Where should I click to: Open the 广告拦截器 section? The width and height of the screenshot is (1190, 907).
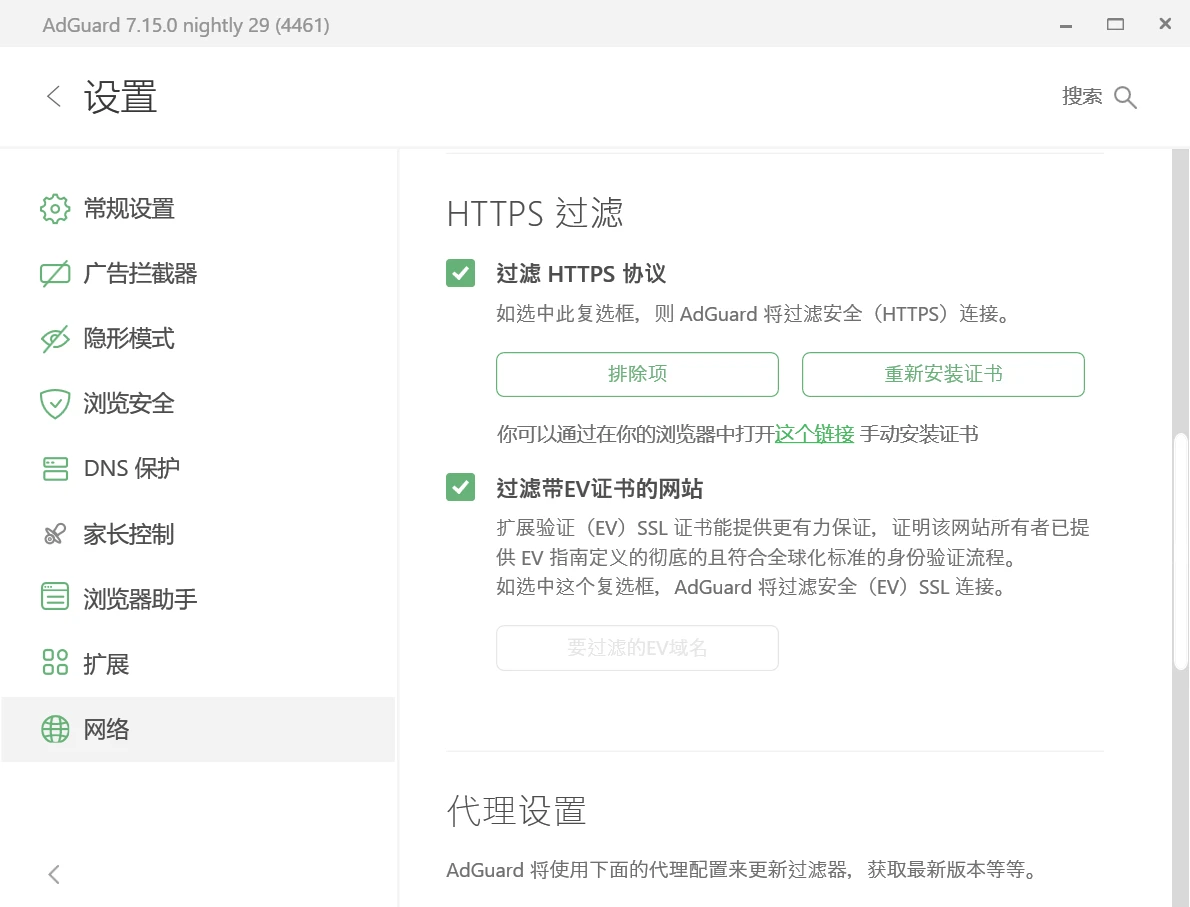[198, 274]
